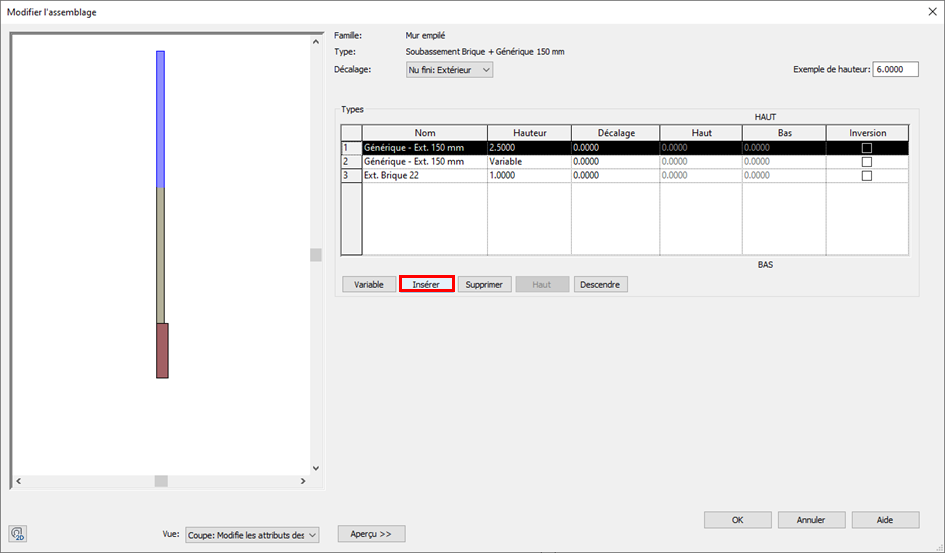The image size is (945, 553).
Task: Click Annuler to cancel
Action: coord(811,520)
